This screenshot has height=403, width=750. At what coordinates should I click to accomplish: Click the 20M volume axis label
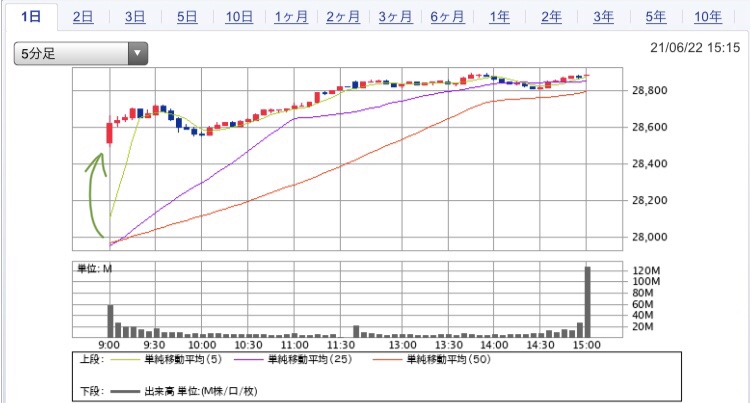tap(642, 327)
